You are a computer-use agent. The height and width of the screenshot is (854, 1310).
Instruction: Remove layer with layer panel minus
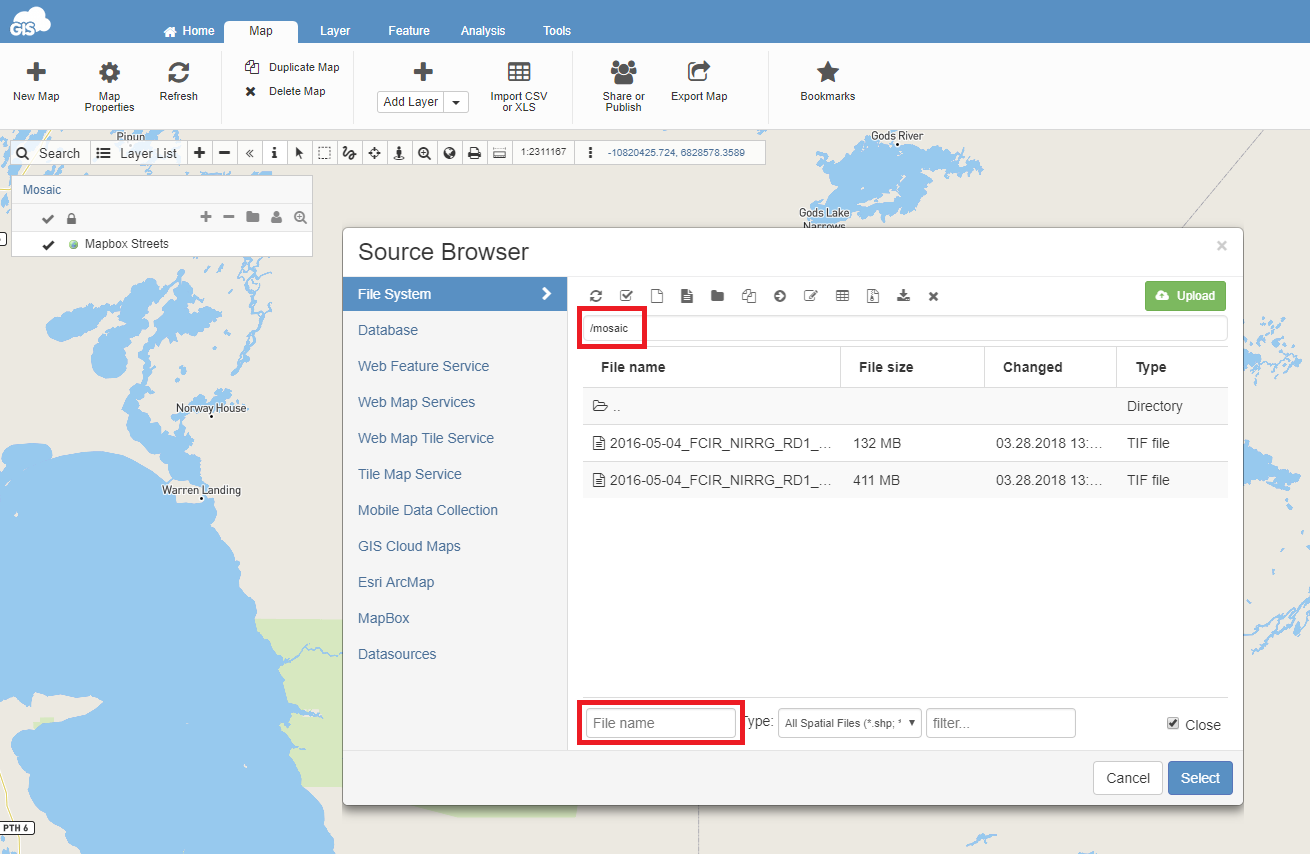[229, 217]
